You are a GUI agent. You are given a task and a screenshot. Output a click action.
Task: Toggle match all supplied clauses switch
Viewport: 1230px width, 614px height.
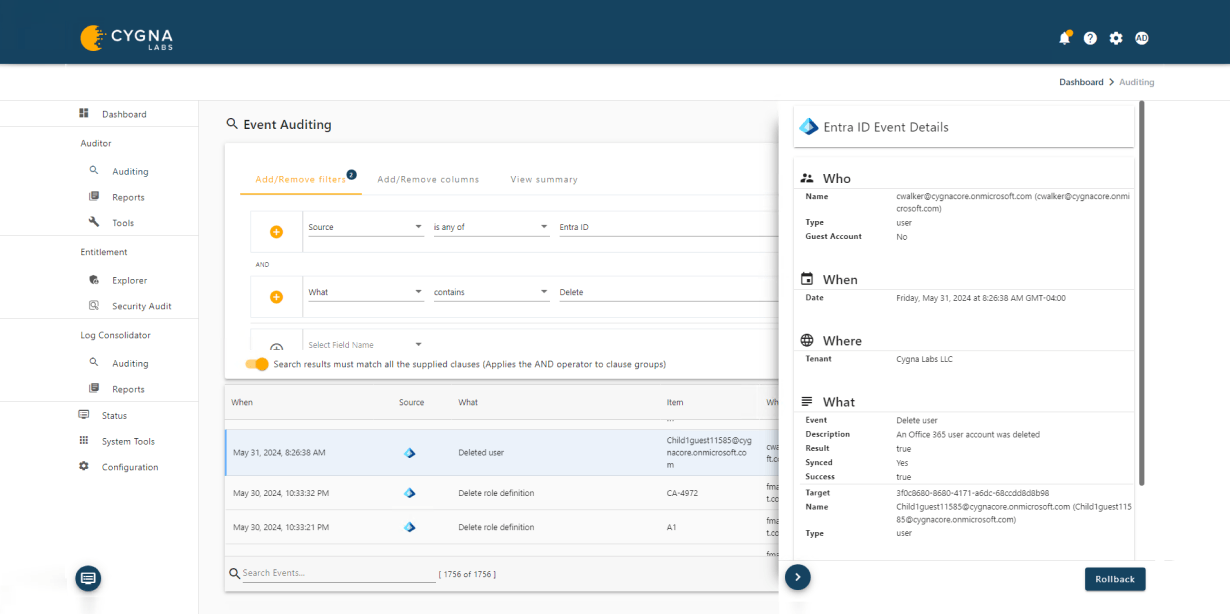pos(257,364)
